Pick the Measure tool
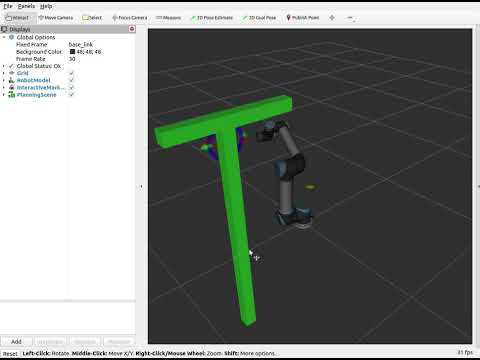Viewport: 480px width, 360px height. click(x=169, y=18)
